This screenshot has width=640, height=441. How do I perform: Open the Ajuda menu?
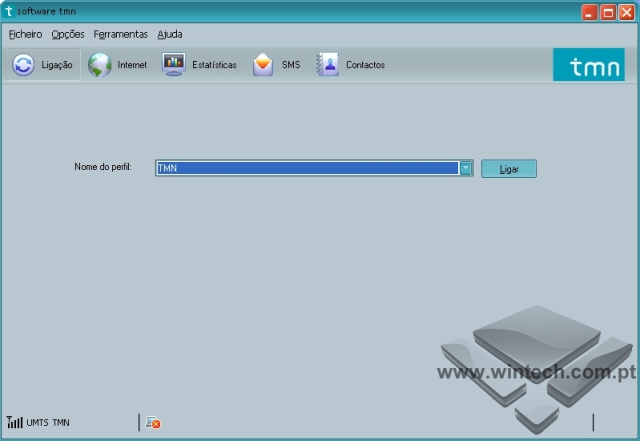pyautogui.click(x=170, y=34)
